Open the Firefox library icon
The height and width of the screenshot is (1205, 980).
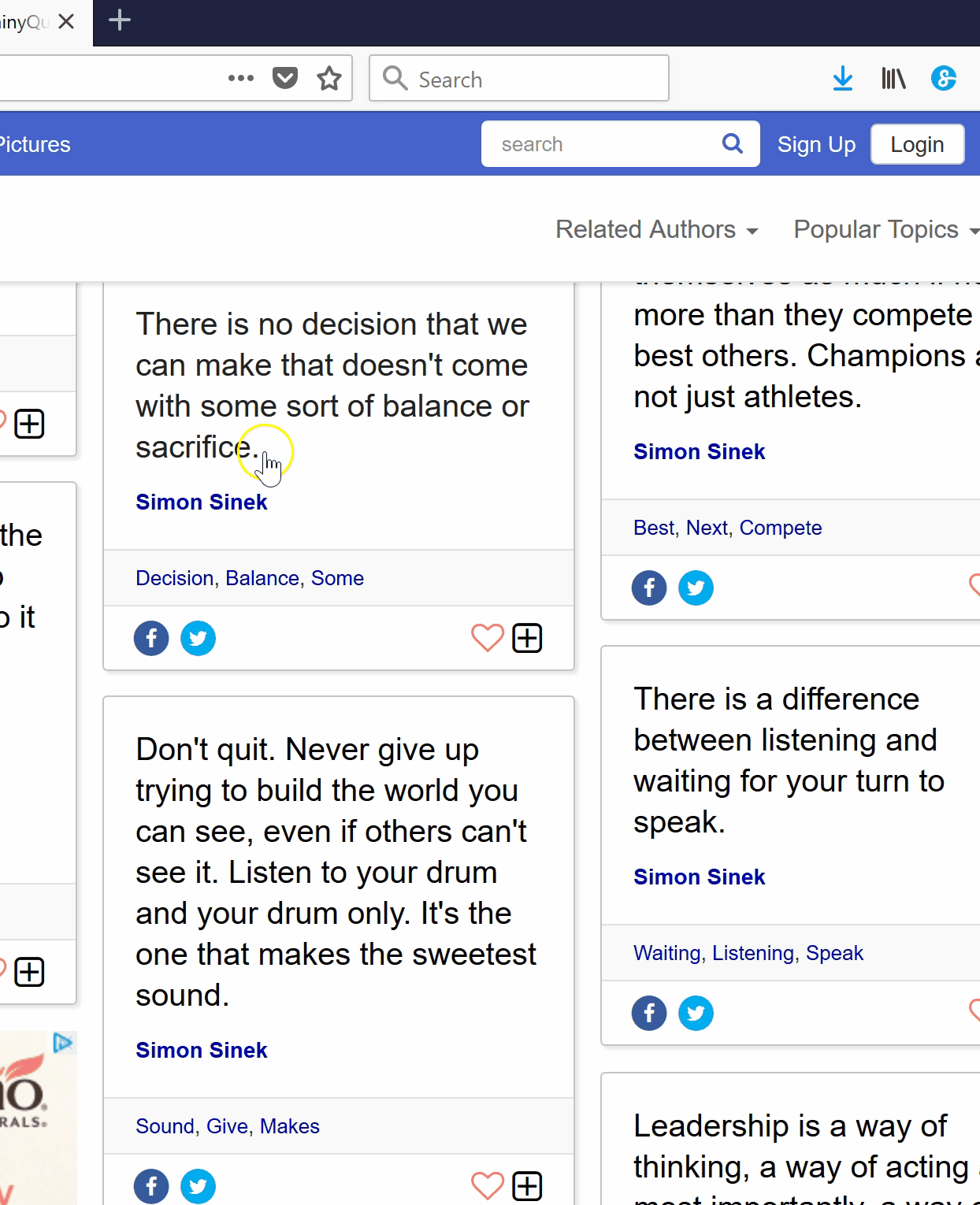click(893, 78)
